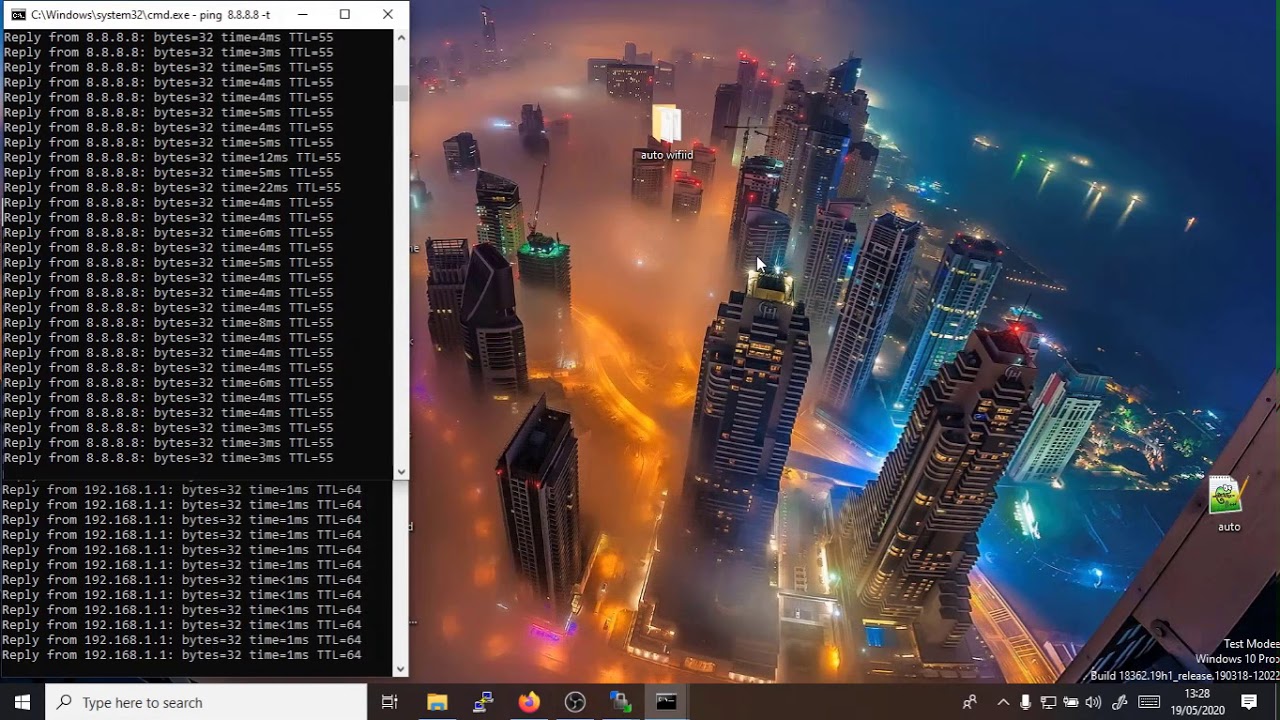Screen dimensions: 1280x720
Task: Select the auto desktop shortcut icon
Action: [1228, 504]
